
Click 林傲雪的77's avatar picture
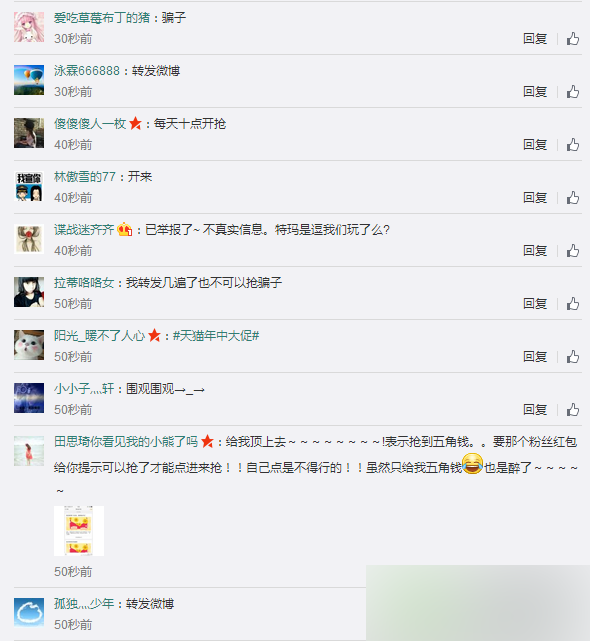[29, 186]
